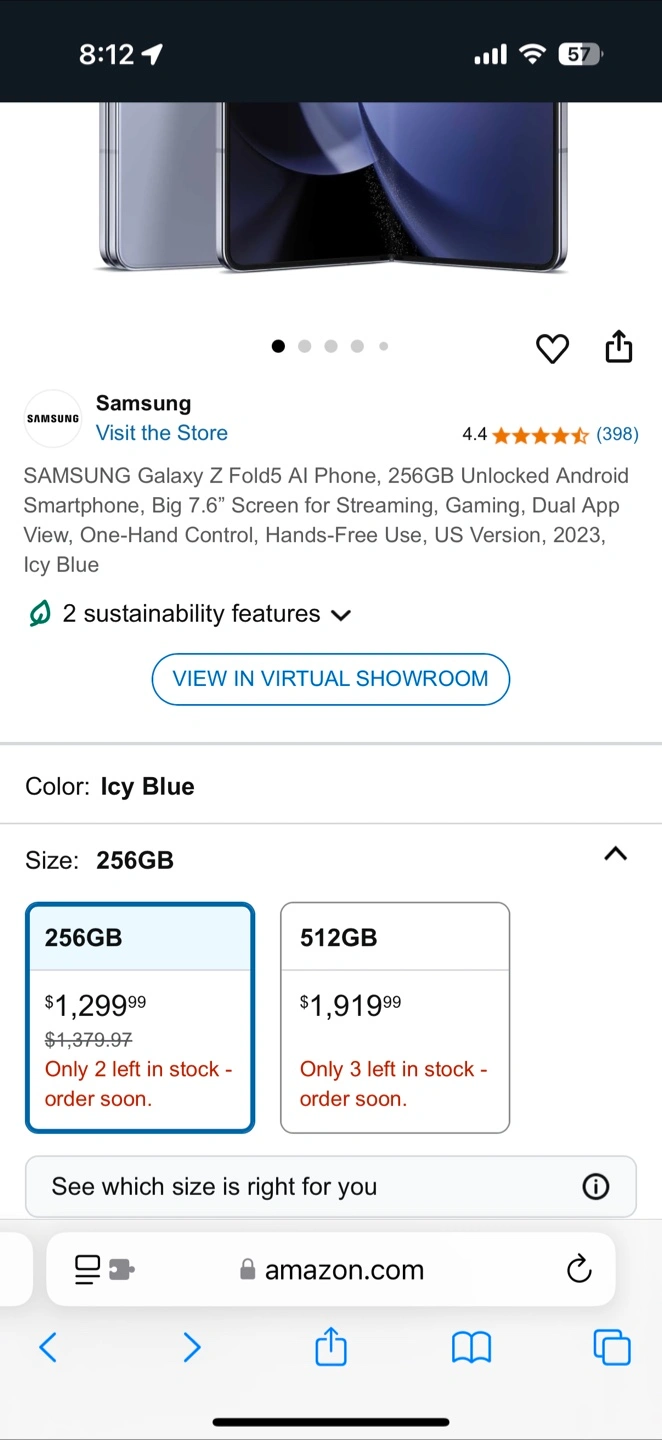The height and width of the screenshot is (1440, 662).
Task: Select the 256GB size option
Action: tap(140, 1017)
